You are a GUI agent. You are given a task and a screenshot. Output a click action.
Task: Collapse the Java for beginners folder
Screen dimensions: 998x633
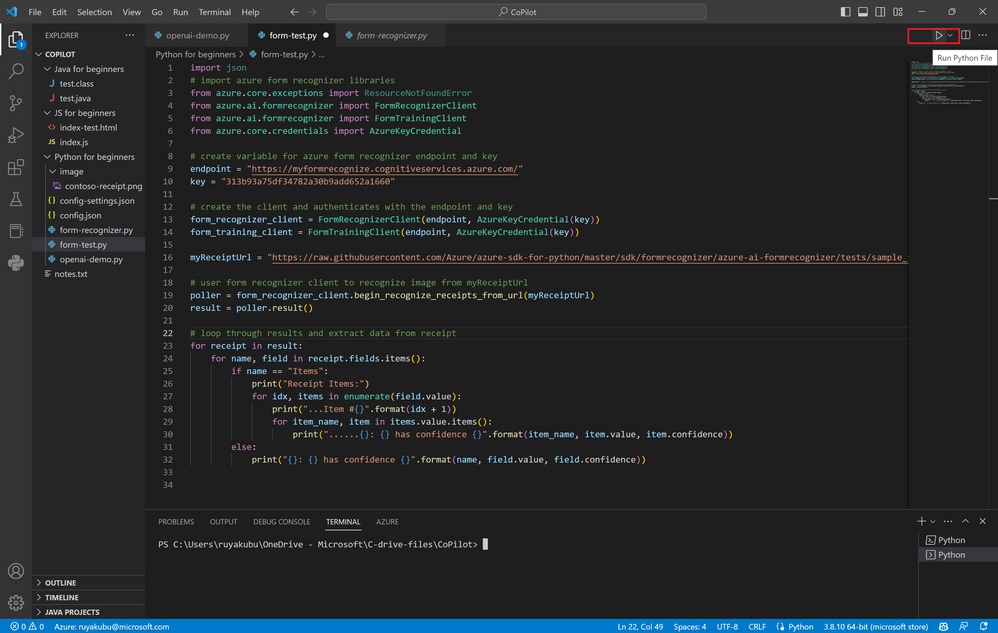point(88,69)
